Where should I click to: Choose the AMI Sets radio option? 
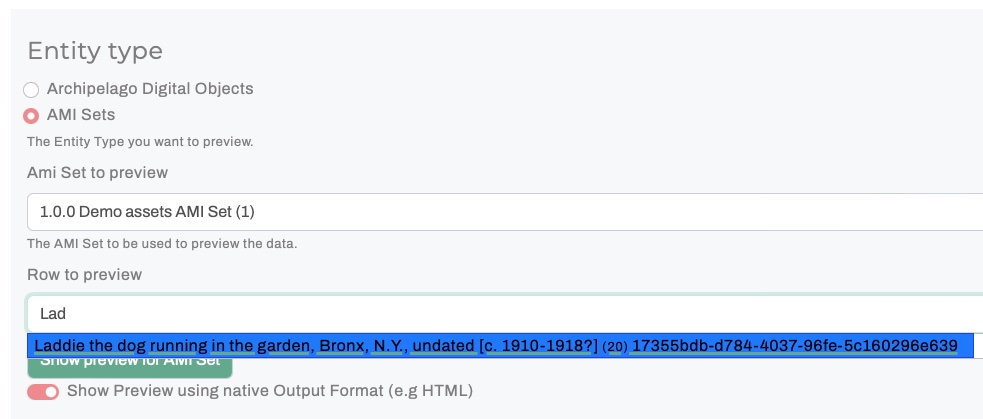tap(32, 115)
